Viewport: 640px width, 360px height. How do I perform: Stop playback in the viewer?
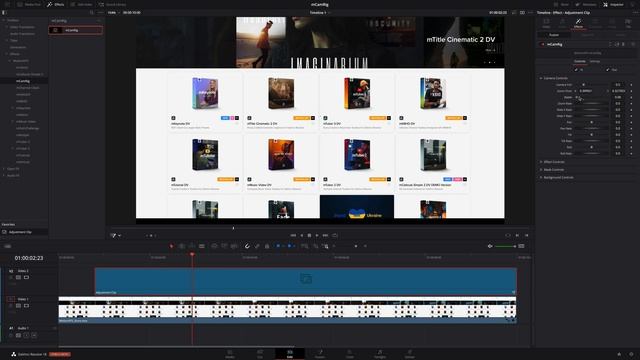tap(309, 236)
